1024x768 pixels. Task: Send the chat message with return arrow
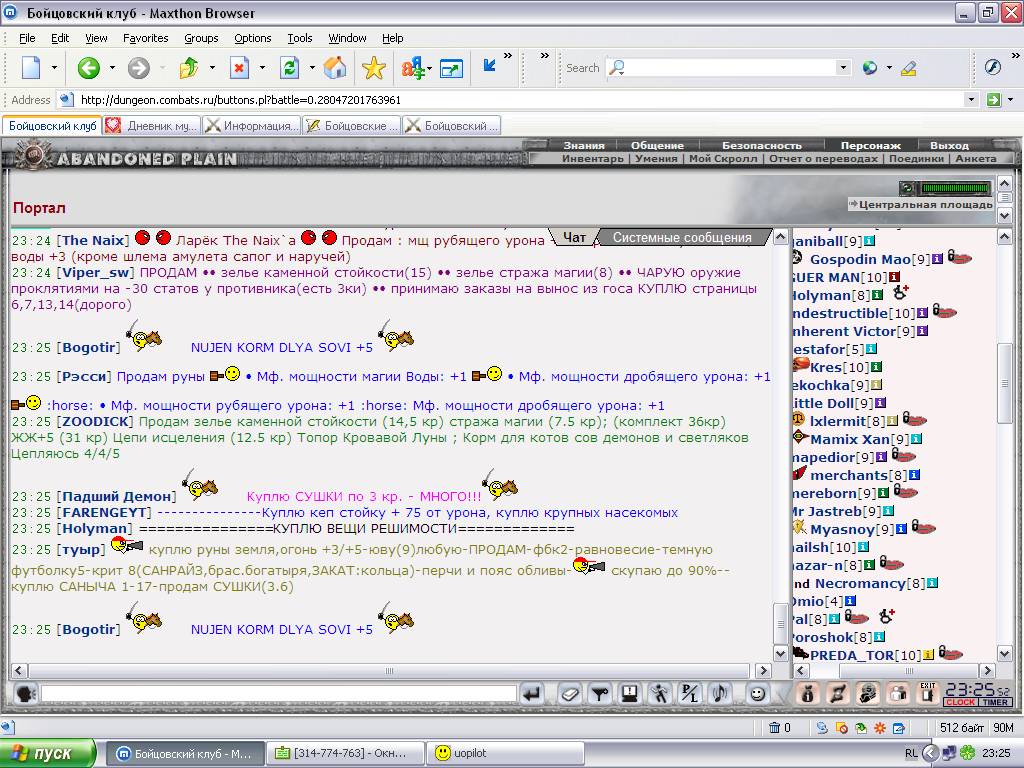click(x=532, y=694)
